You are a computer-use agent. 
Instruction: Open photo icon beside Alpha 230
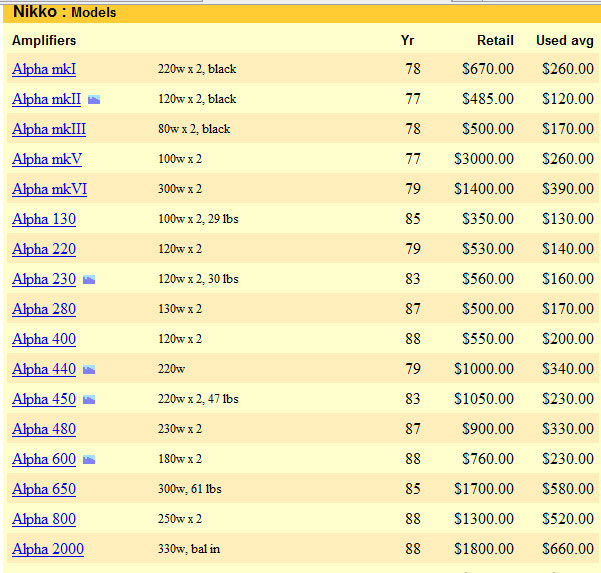89,280
